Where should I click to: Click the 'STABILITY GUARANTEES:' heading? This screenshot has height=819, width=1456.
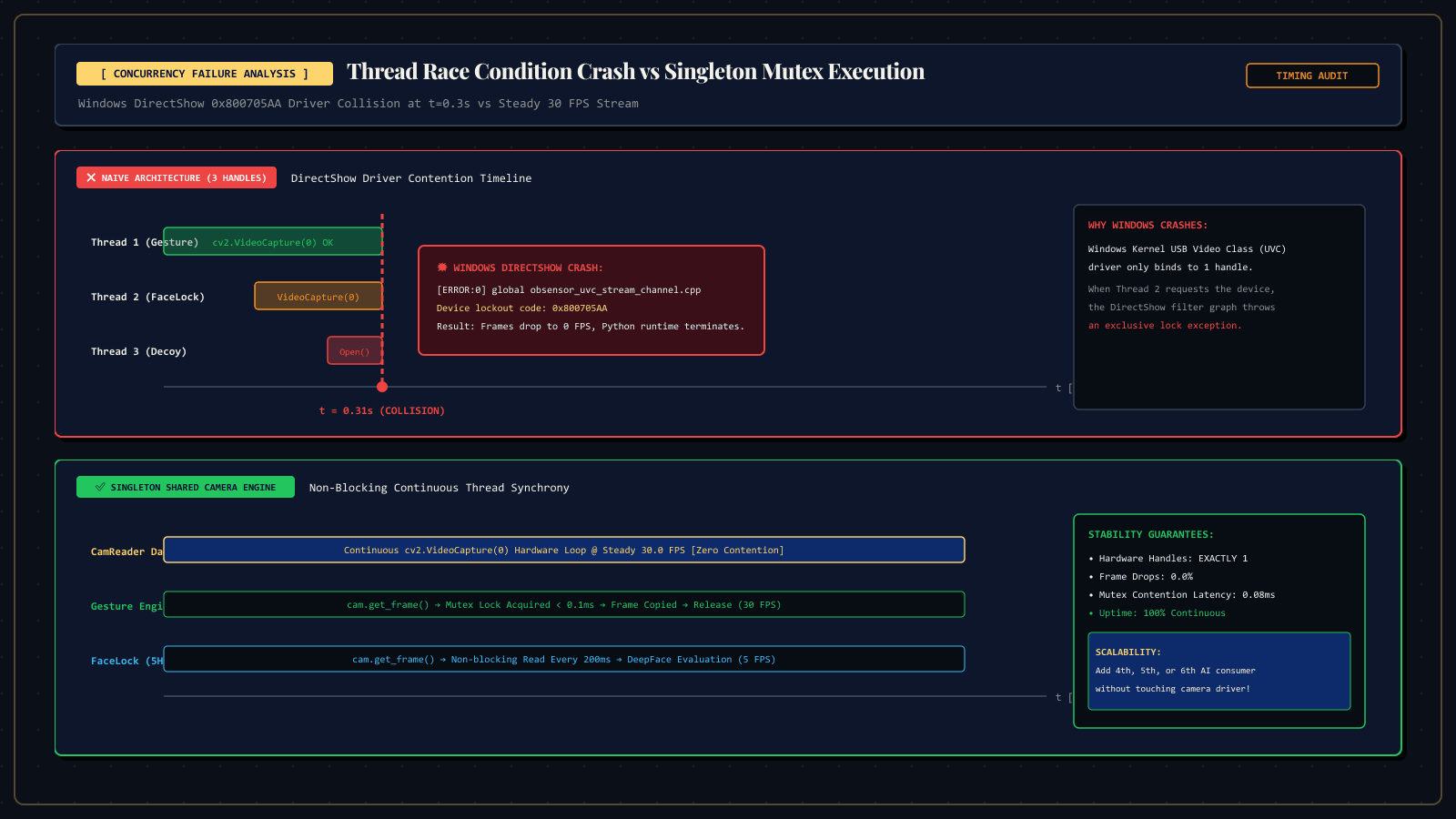pyautogui.click(x=1151, y=535)
